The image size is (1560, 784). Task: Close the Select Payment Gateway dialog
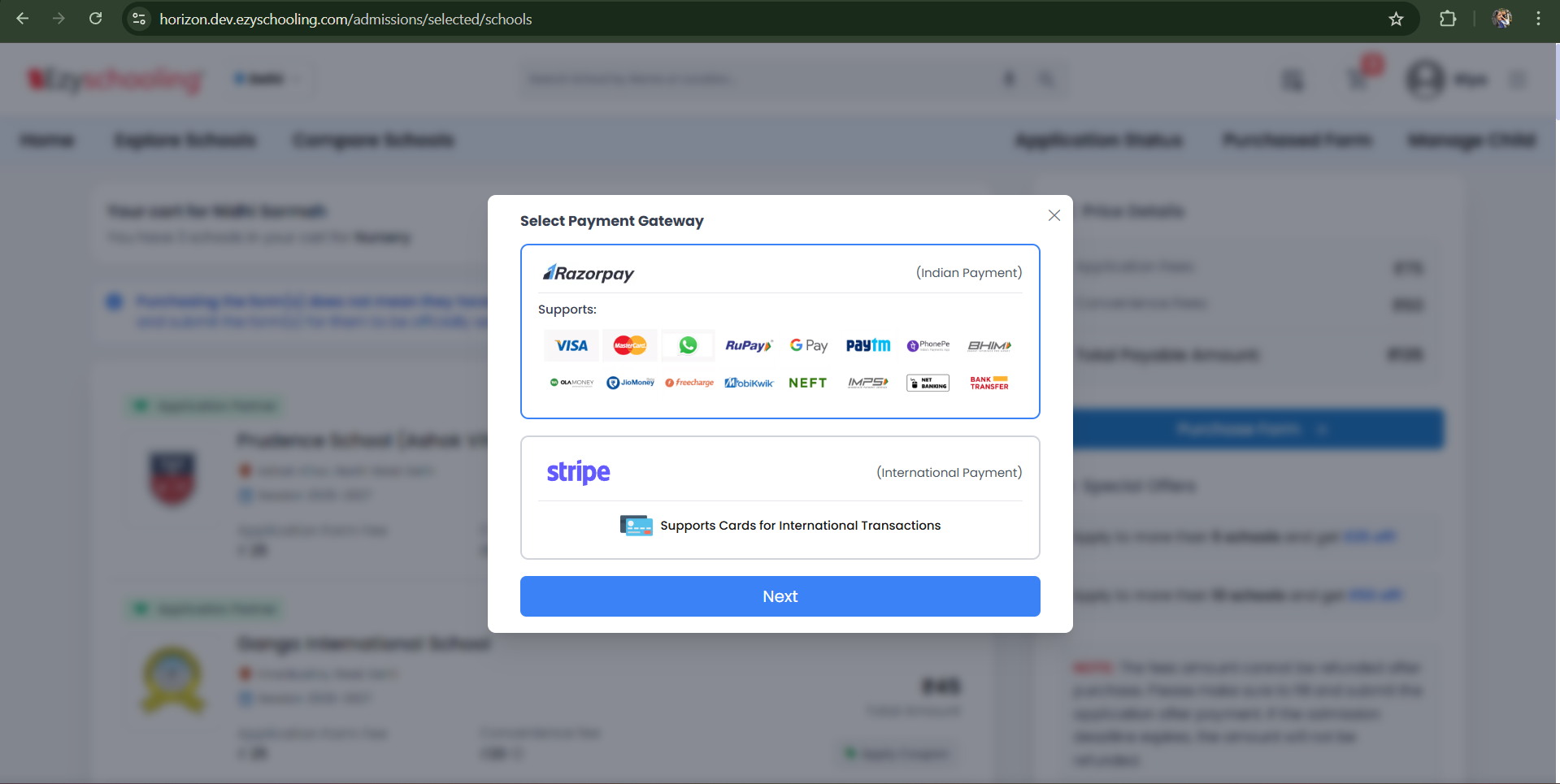tap(1054, 215)
